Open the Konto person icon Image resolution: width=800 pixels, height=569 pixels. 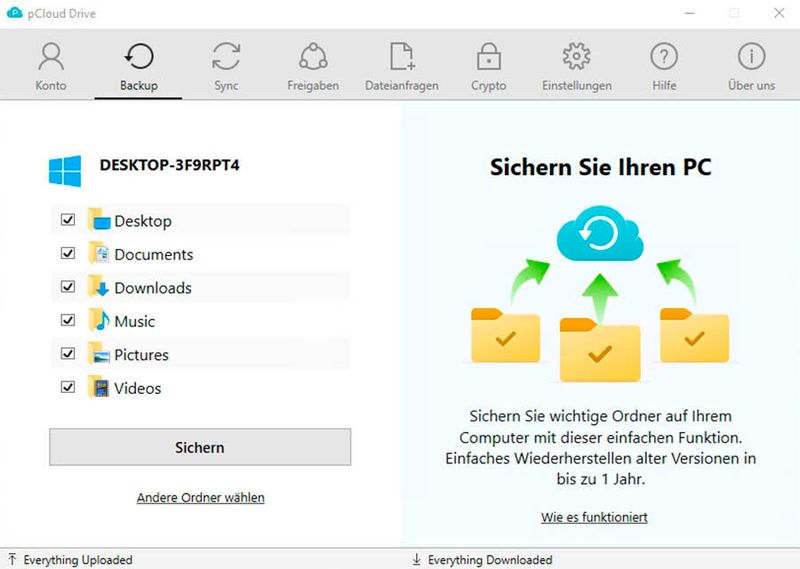pyautogui.click(x=51, y=56)
